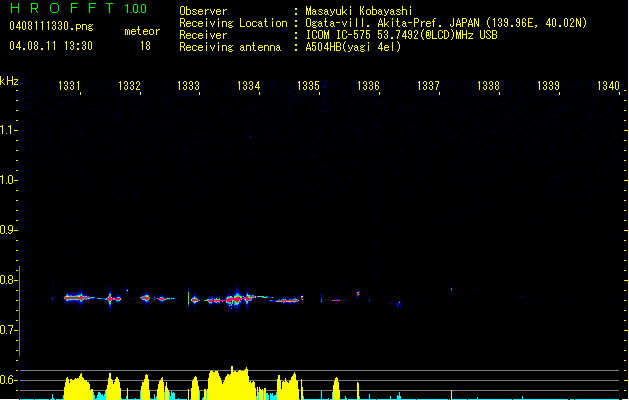Screen dimensions: 629x400
Task: Click the antenna A504HB(yagi 4el) text
Action: click(353, 47)
